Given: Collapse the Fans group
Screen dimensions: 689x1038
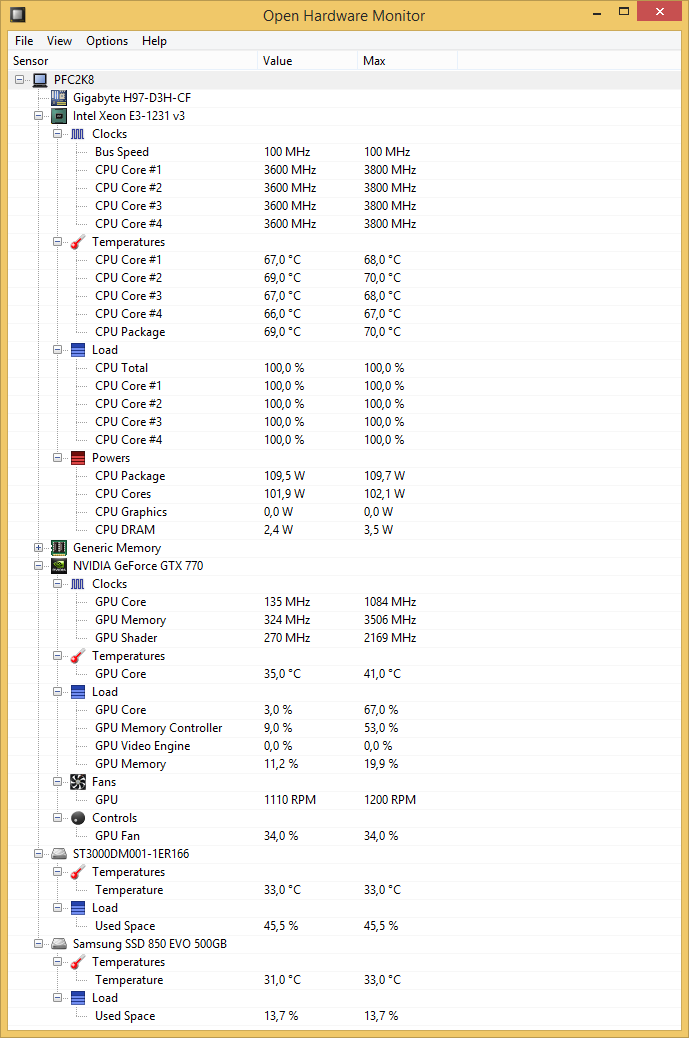Looking at the screenshot, I should click(x=58, y=782).
